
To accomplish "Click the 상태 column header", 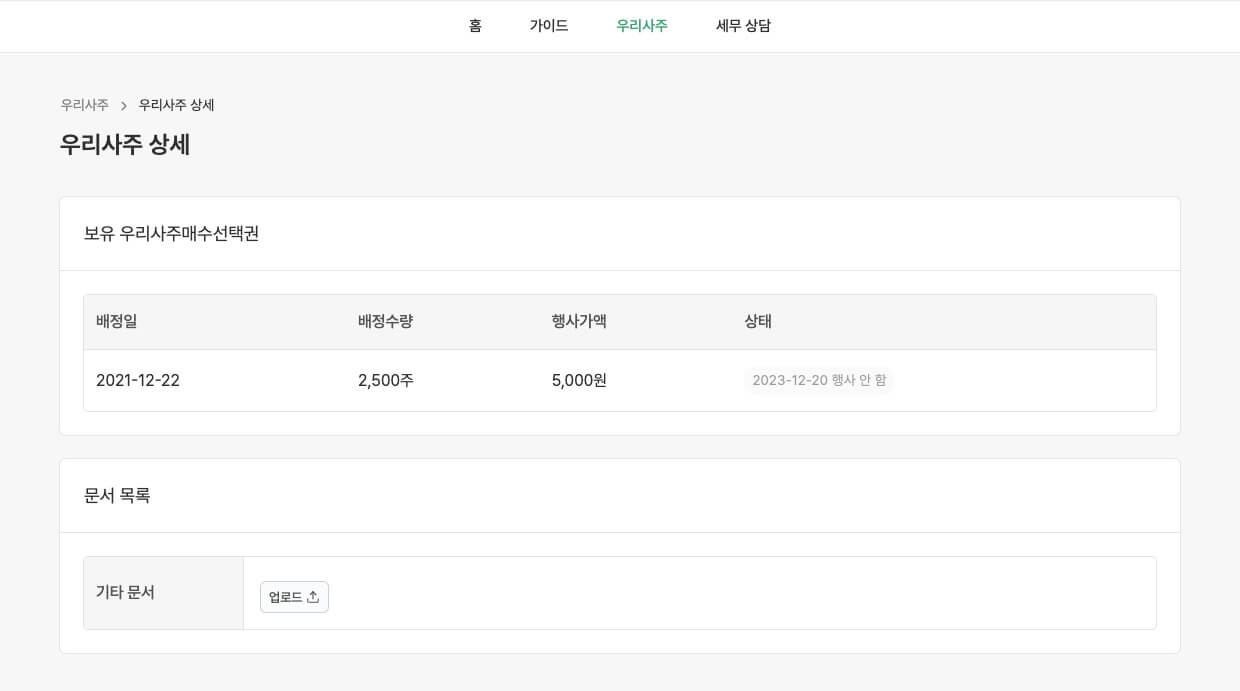I will [x=758, y=321].
